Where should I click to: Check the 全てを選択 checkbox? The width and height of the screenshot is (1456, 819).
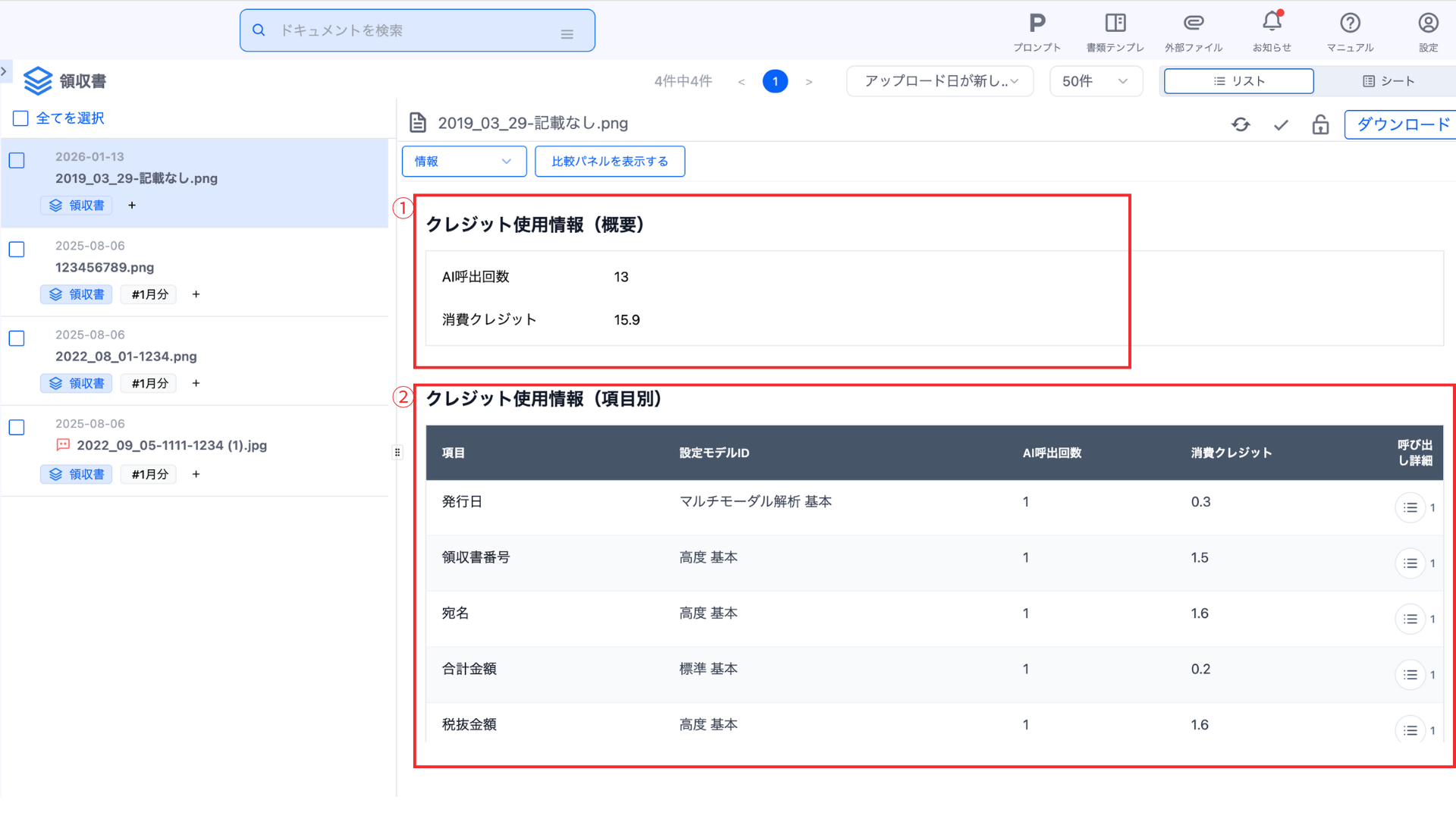[x=20, y=118]
